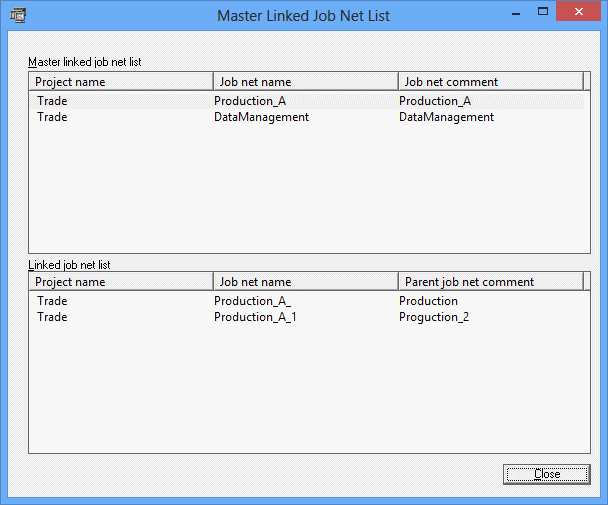
Task: Open the window system menu icon
Action: [17, 15]
